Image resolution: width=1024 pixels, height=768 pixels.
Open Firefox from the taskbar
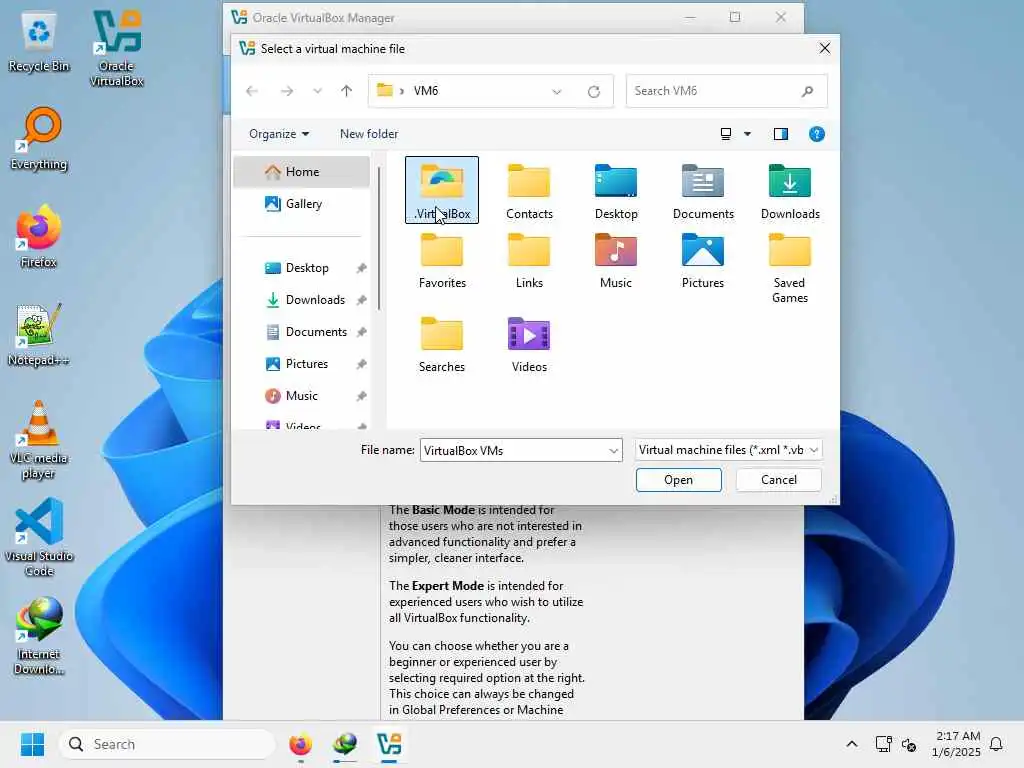pos(300,744)
